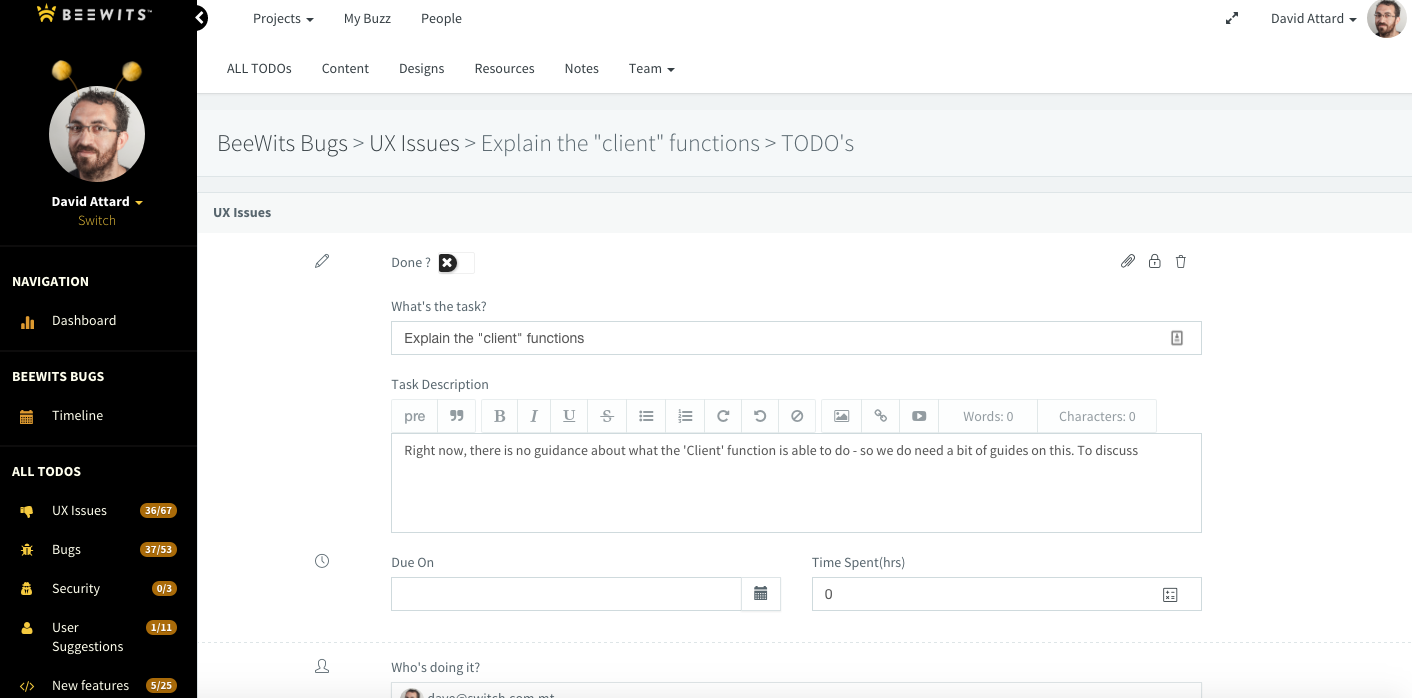Open the Resources tab
Image resolution: width=1412 pixels, height=698 pixels.
(504, 68)
